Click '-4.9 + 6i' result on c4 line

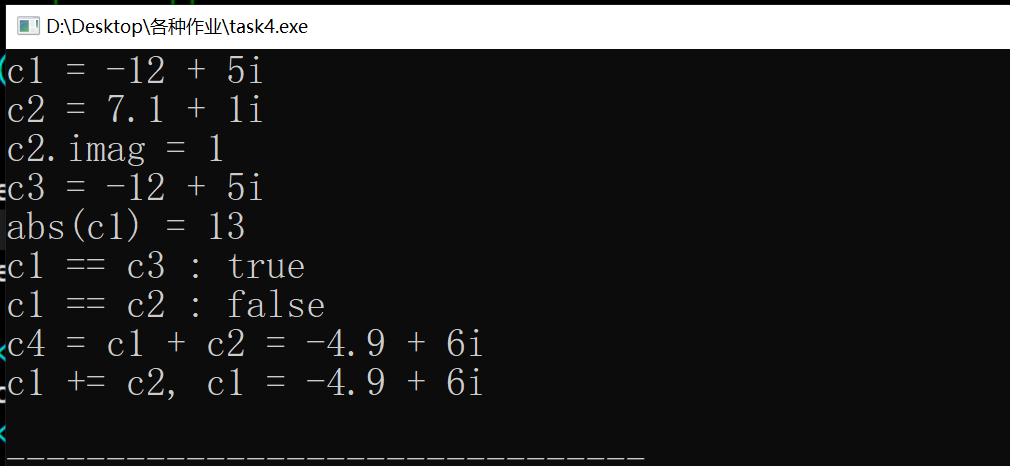point(395,344)
